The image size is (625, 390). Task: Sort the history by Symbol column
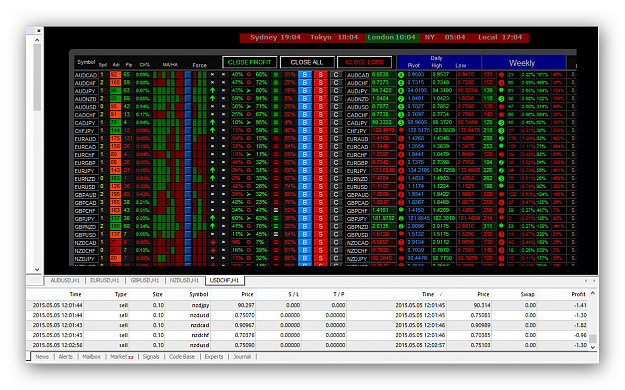pos(199,294)
